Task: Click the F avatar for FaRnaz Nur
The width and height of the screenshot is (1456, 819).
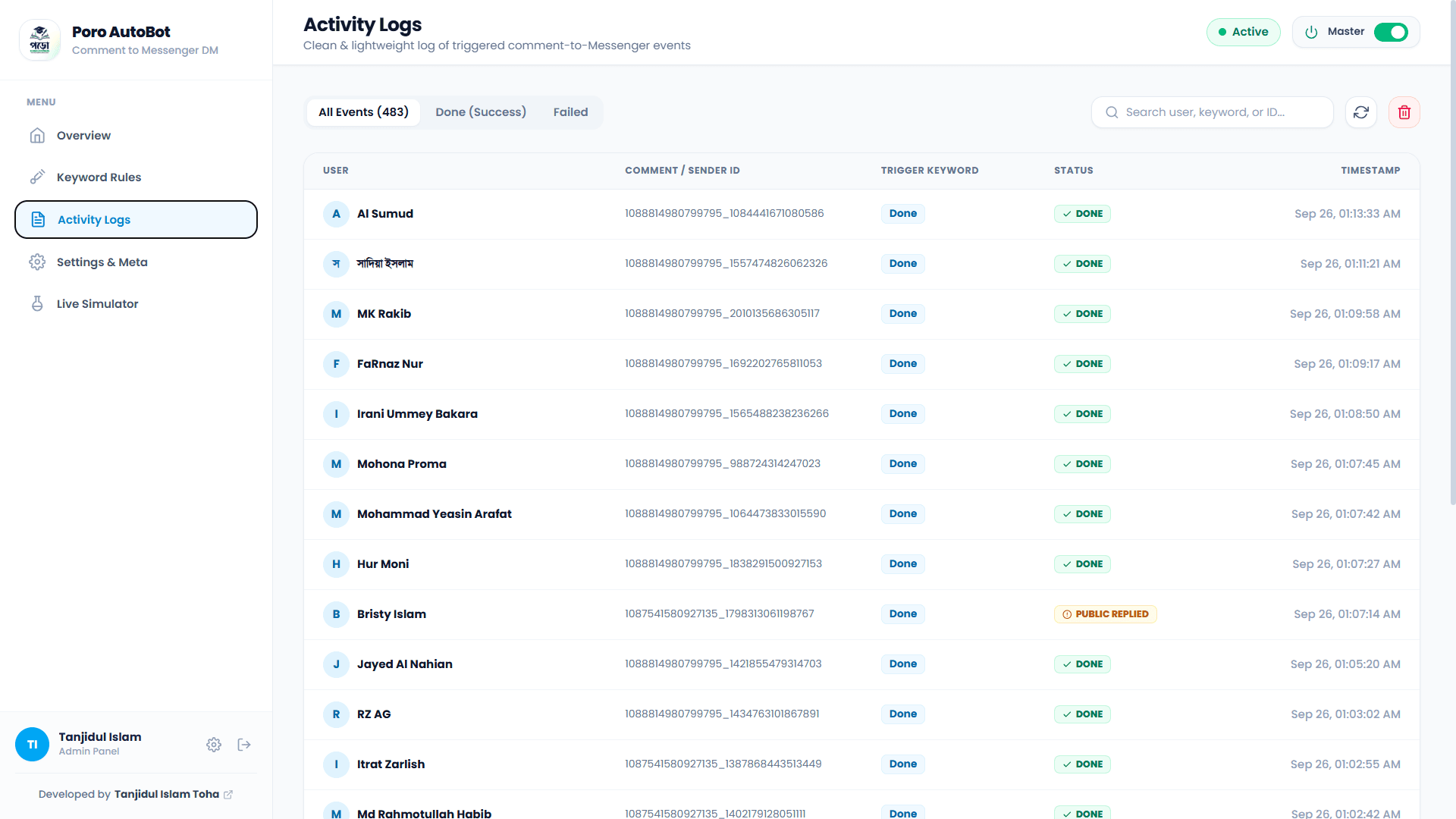Action: tap(336, 364)
